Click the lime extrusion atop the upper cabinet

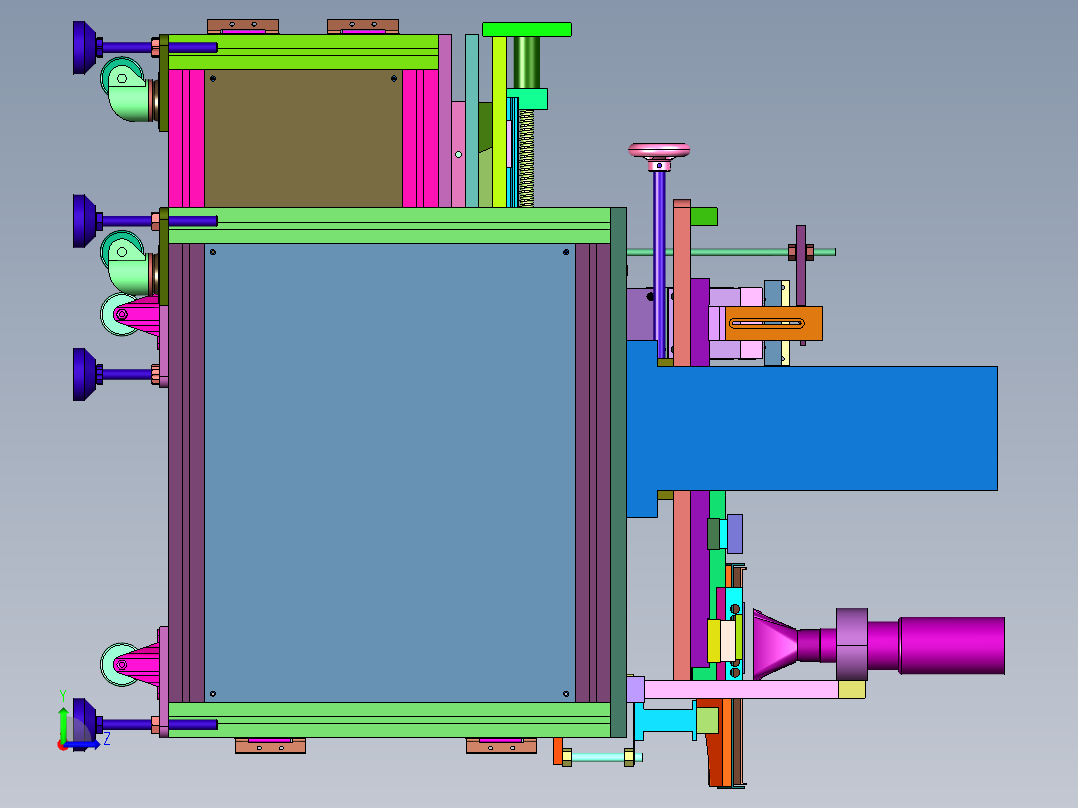303,52
